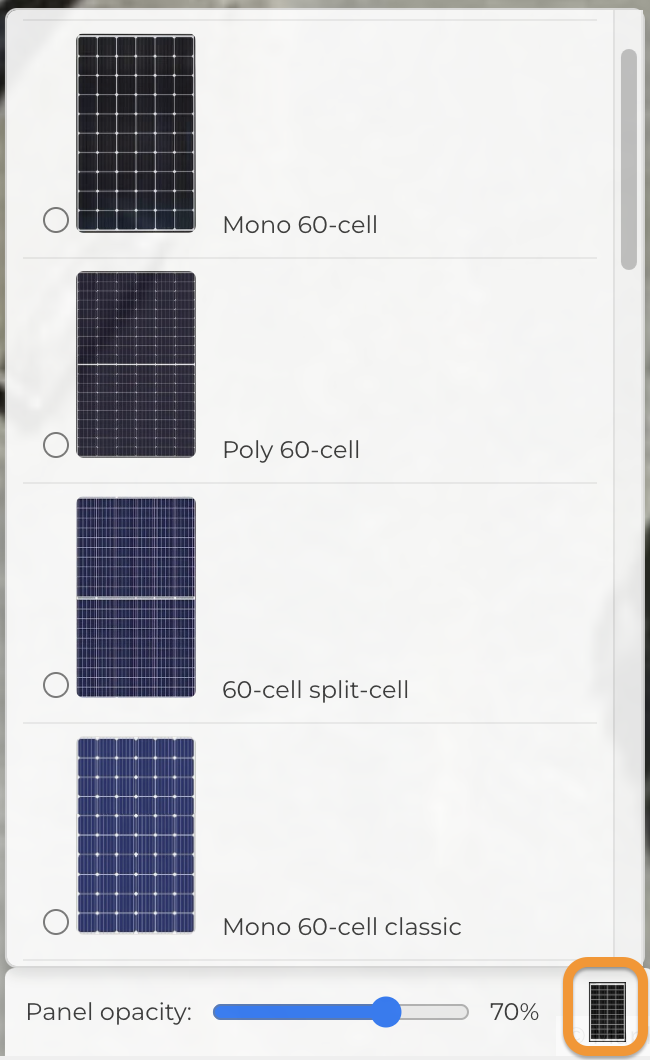Choose the 60-cell split-cell radio button

pyautogui.click(x=56, y=685)
